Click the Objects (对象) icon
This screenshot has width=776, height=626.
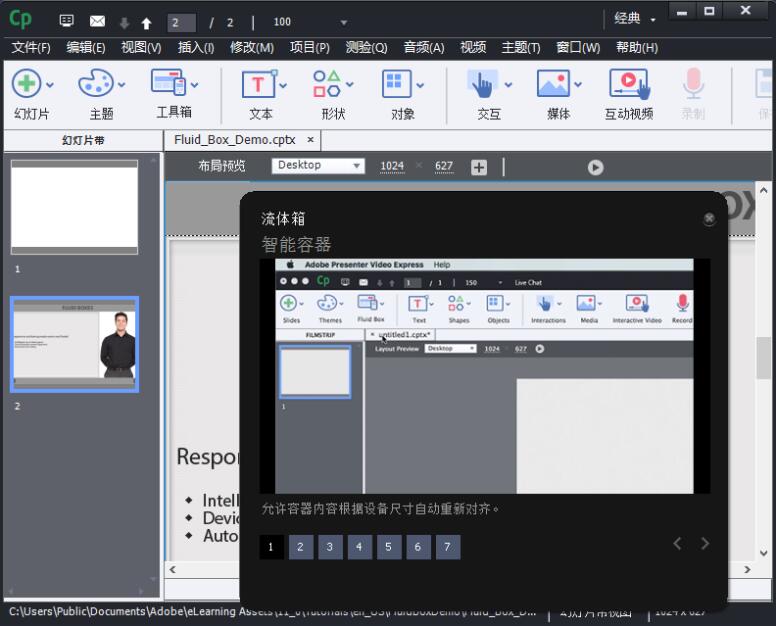coord(397,84)
